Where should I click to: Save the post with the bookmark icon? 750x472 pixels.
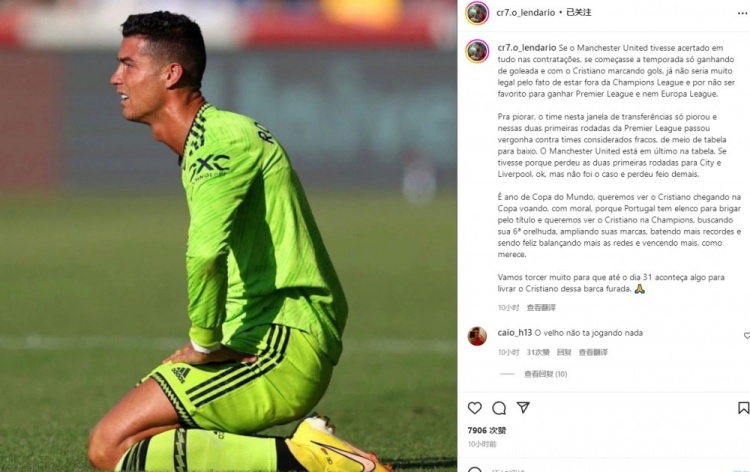tap(743, 408)
